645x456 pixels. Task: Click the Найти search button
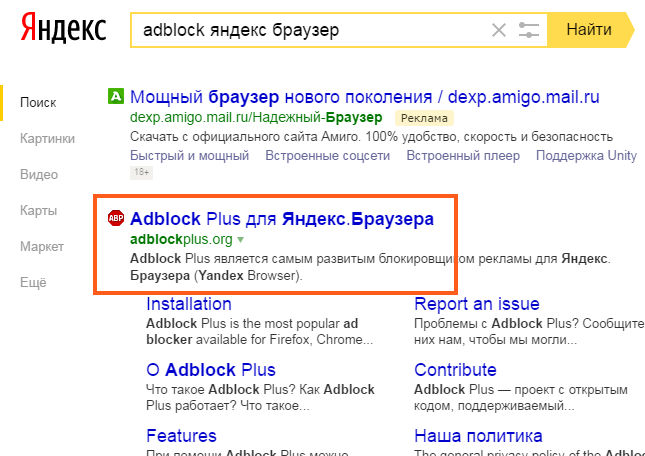tap(590, 30)
